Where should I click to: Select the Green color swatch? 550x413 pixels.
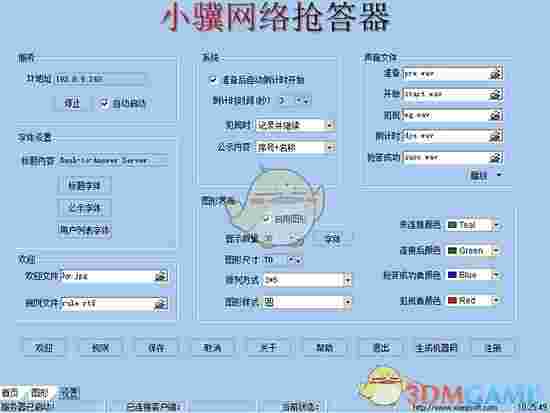pyautogui.click(x=452, y=251)
